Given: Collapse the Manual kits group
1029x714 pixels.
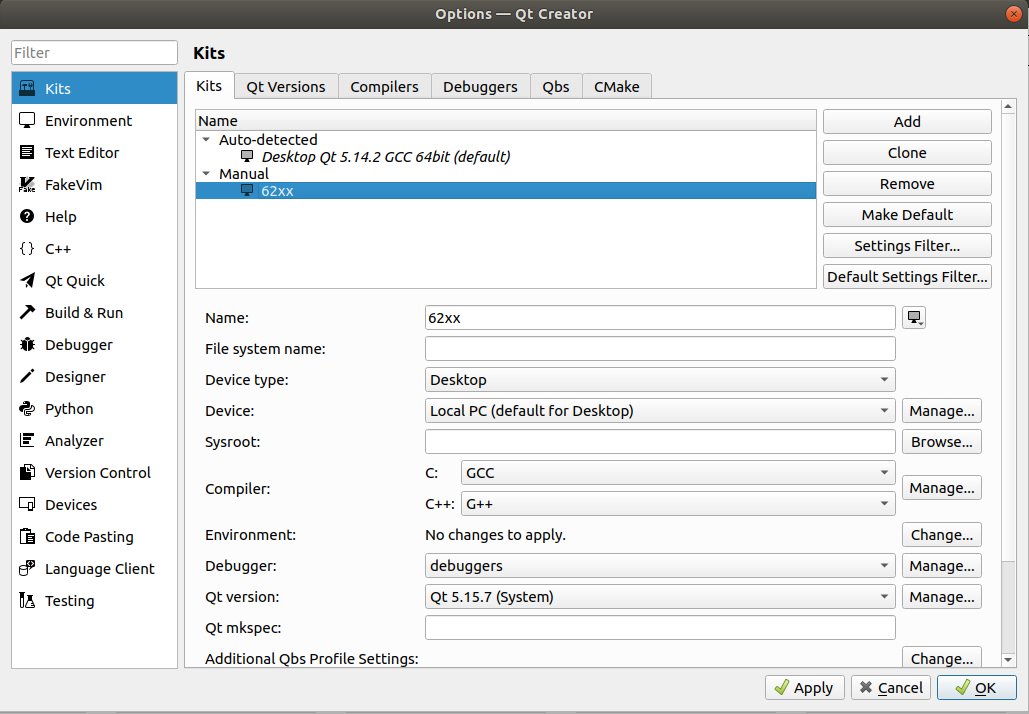Looking at the screenshot, I should point(206,174).
